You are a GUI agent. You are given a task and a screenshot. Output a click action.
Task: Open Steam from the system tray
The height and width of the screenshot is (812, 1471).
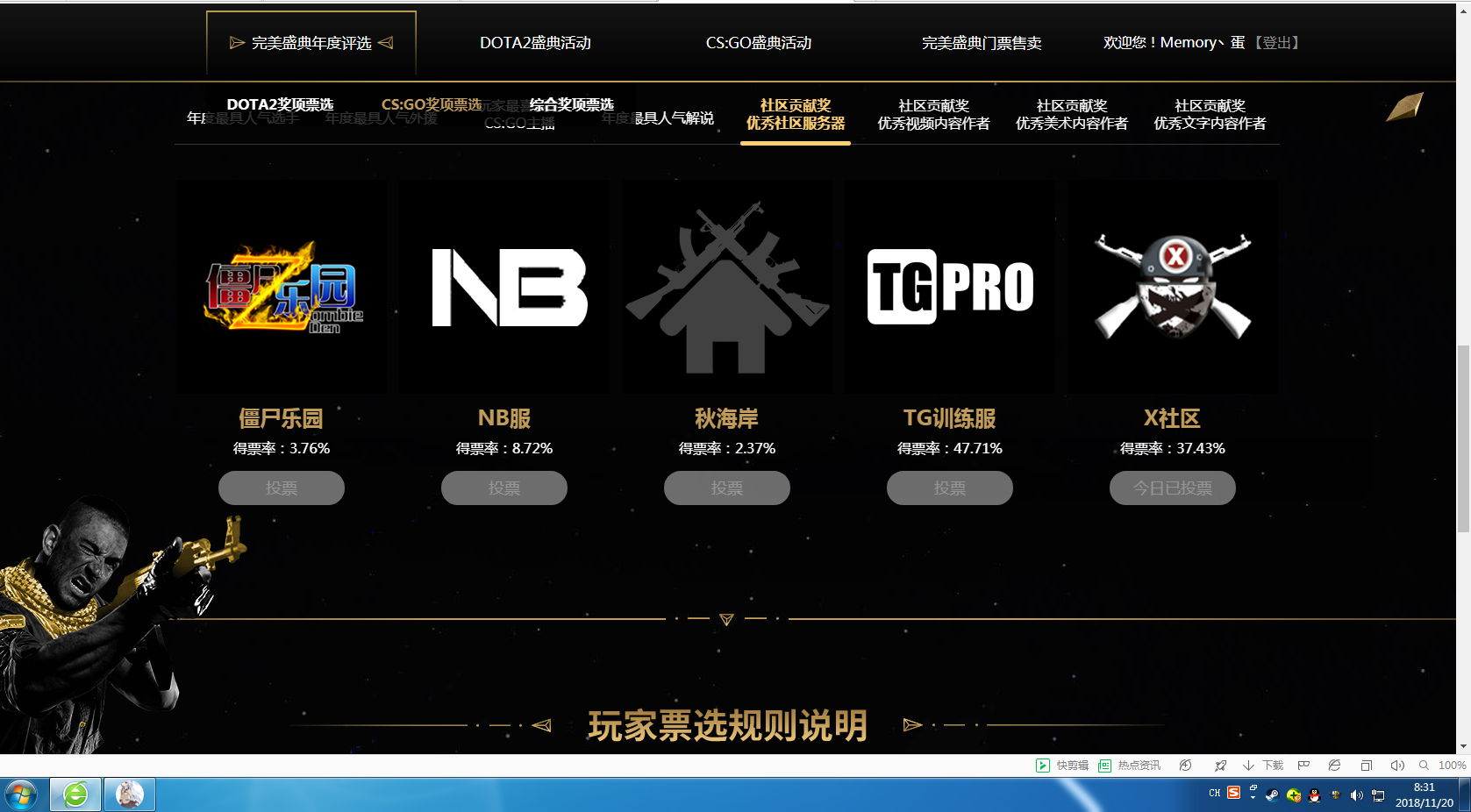[x=1273, y=794]
